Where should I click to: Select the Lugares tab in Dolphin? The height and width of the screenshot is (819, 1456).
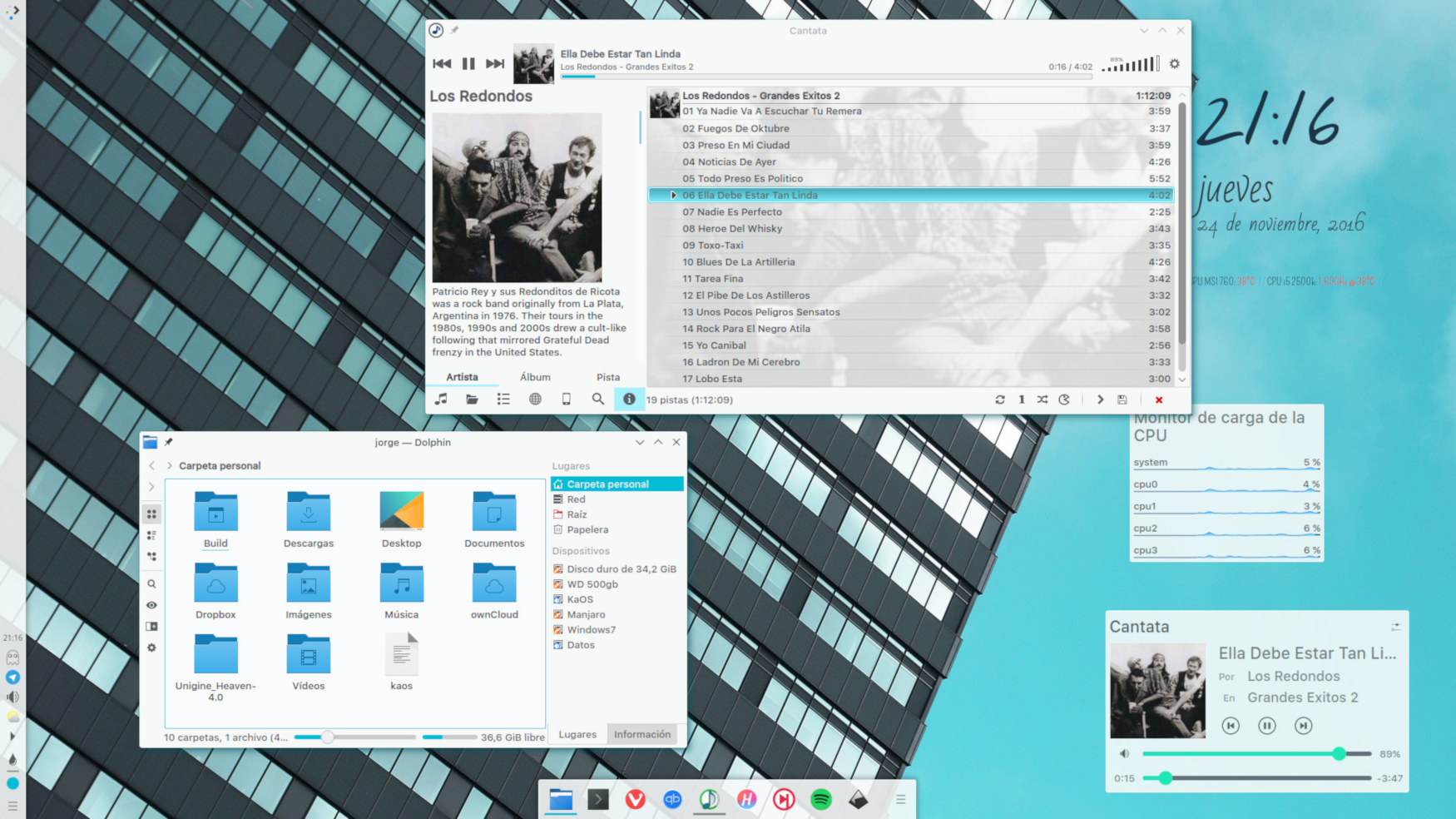tap(577, 734)
